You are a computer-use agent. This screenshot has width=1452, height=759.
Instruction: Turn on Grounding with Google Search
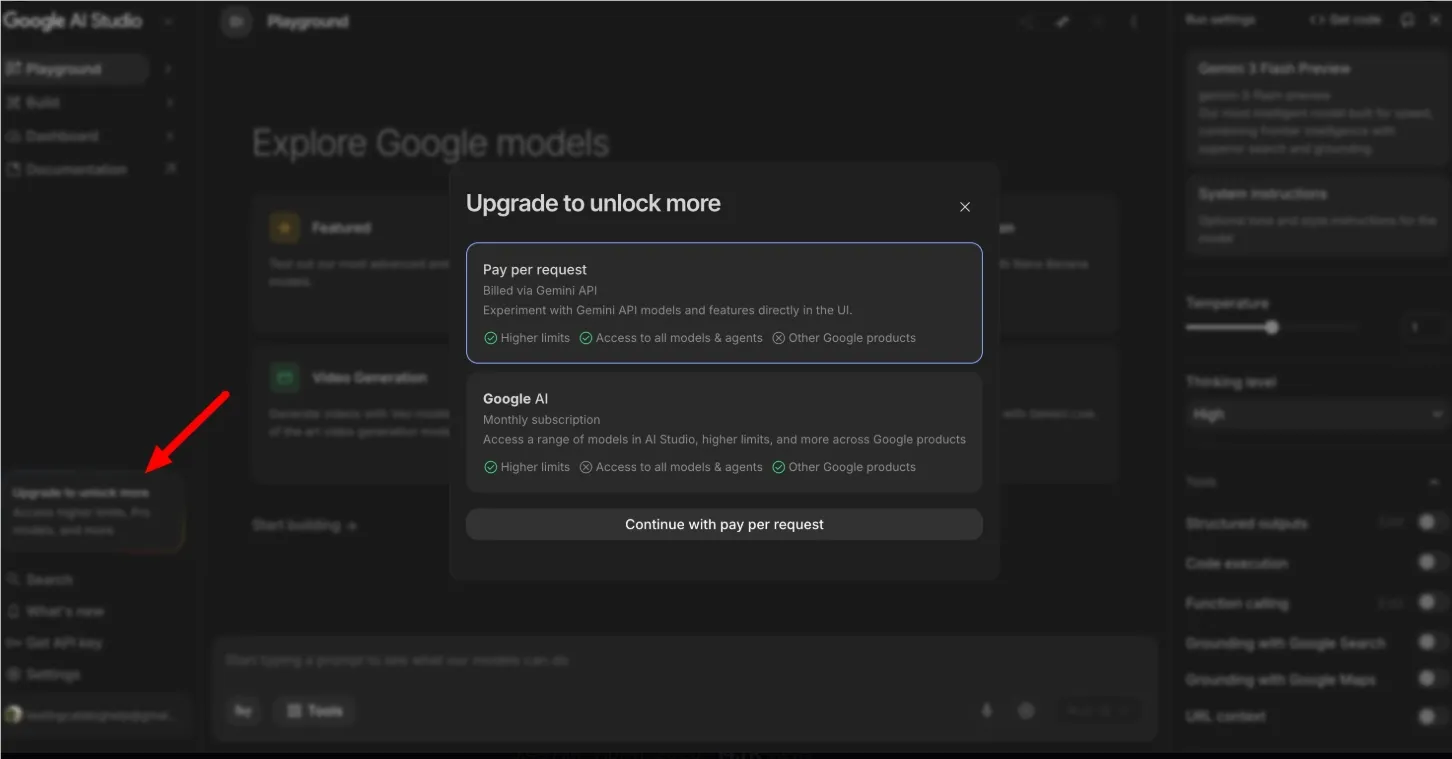tap(1426, 643)
